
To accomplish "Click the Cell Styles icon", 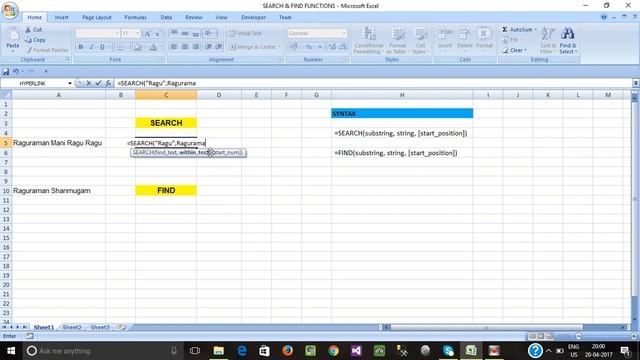I will tap(420, 40).
